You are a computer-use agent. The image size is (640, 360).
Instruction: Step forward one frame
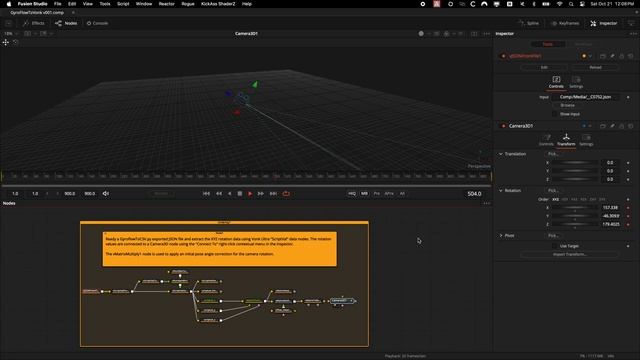260,193
